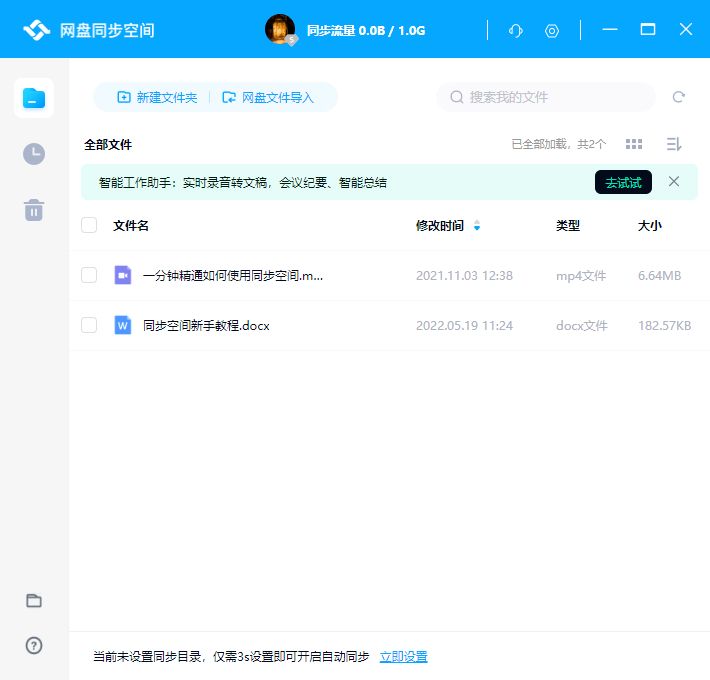Click the docx文件 type cell
Screen dimensions: 710x680
tap(581, 326)
